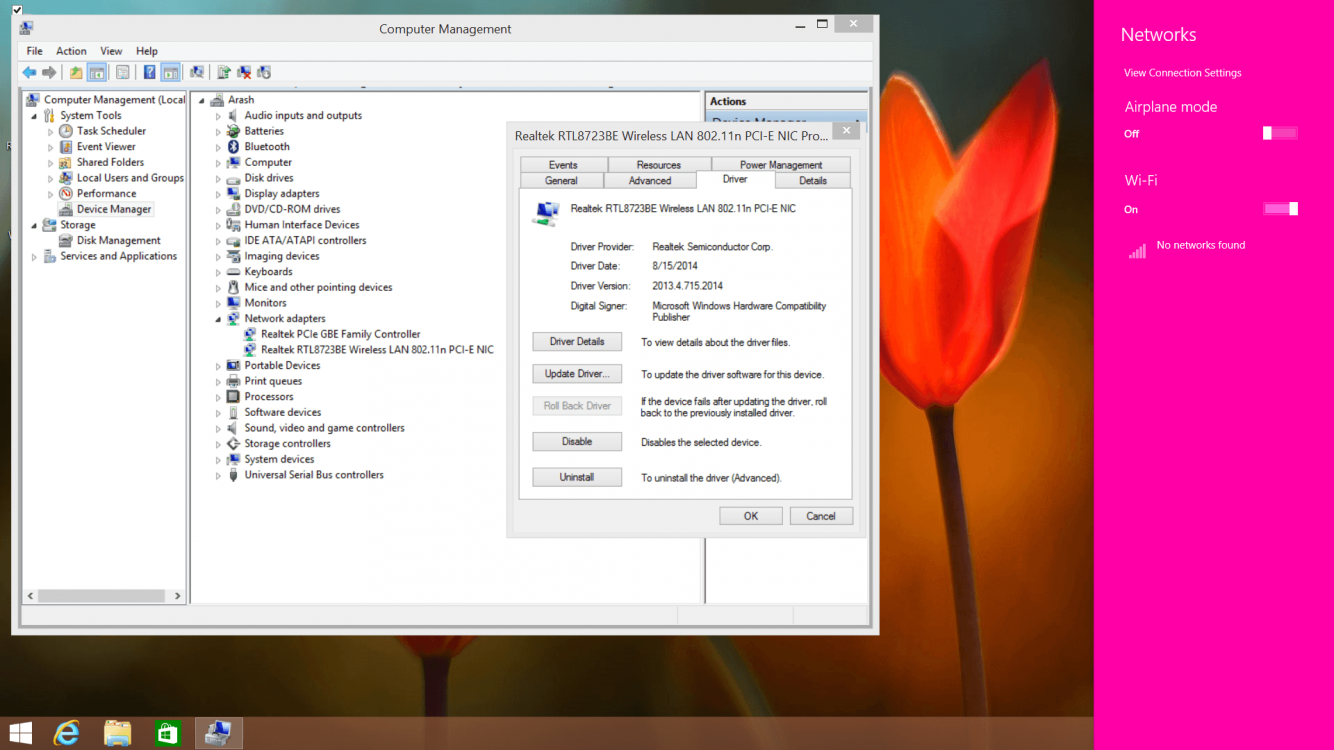This screenshot has width=1334, height=750.
Task: Click the Disable device toolbar icon
Action: 264,72
